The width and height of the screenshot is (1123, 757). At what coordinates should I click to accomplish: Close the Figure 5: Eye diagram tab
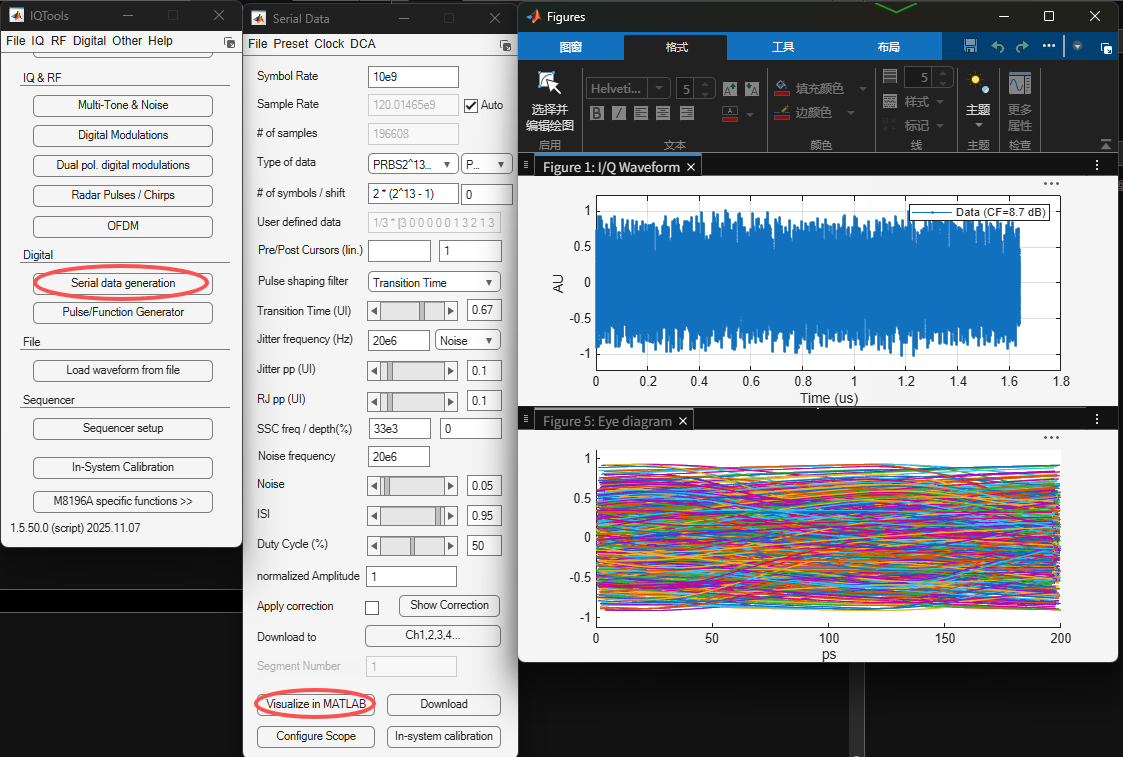pyautogui.click(x=683, y=421)
